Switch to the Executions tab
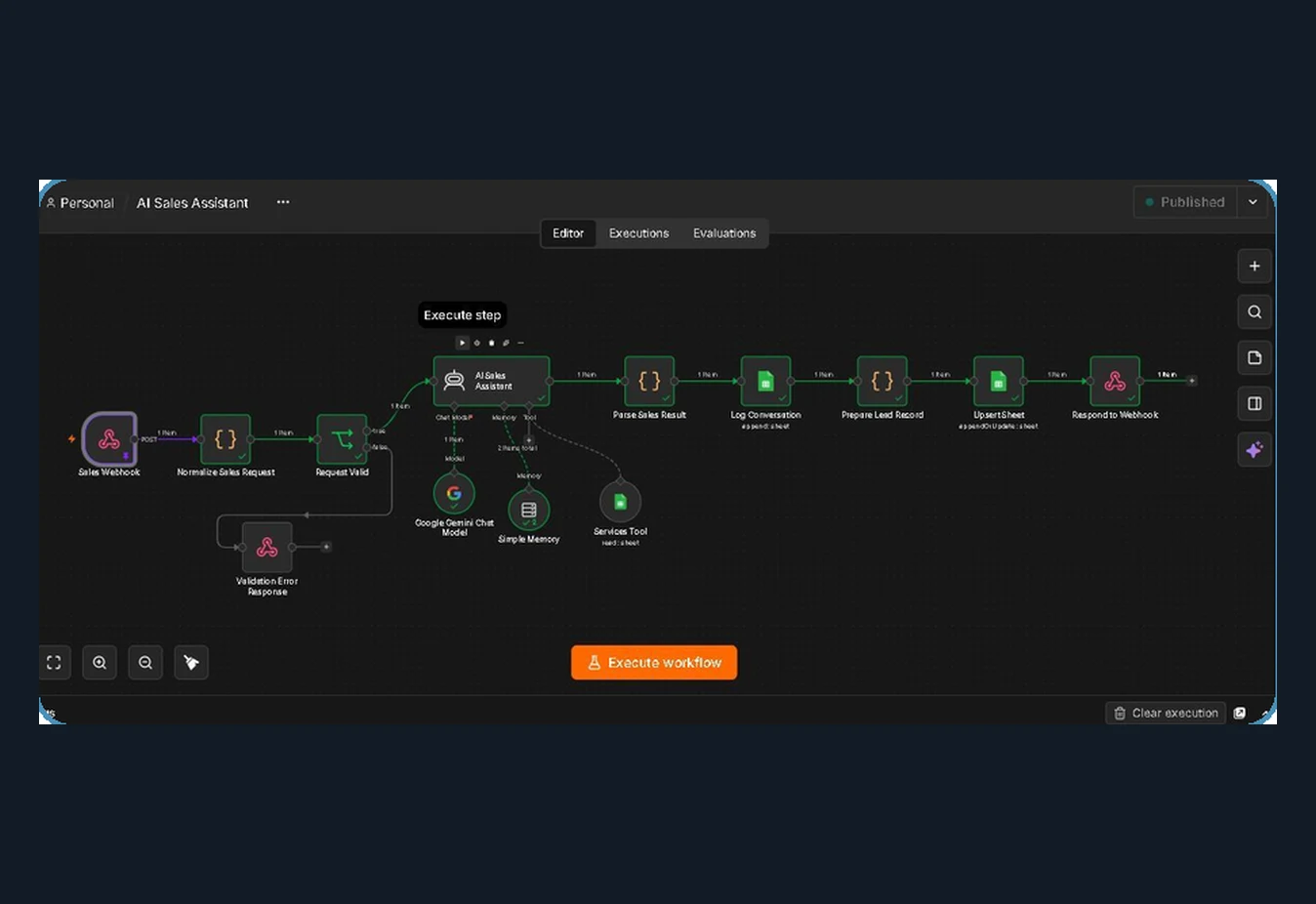 tap(638, 233)
